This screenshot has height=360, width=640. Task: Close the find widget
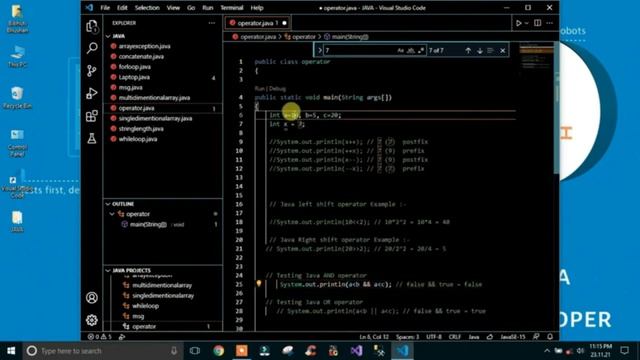pos(503,51)
